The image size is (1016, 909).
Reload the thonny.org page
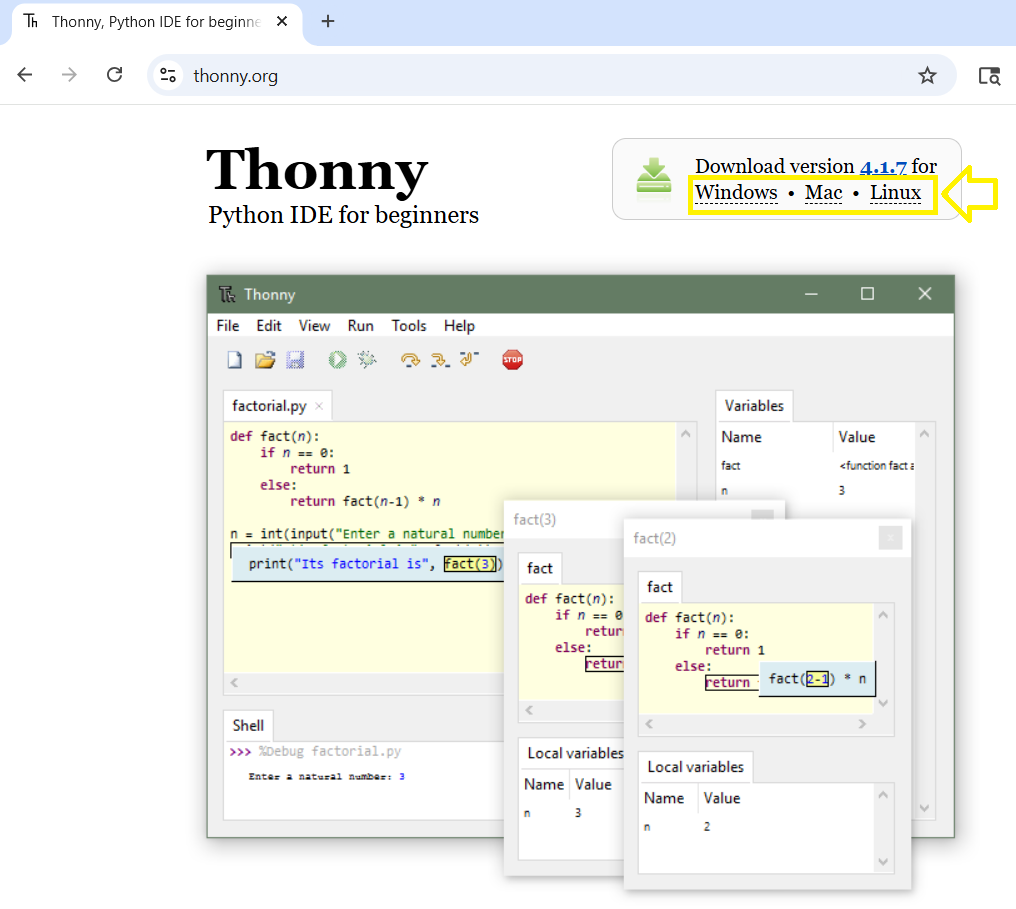tap(114, 75)
